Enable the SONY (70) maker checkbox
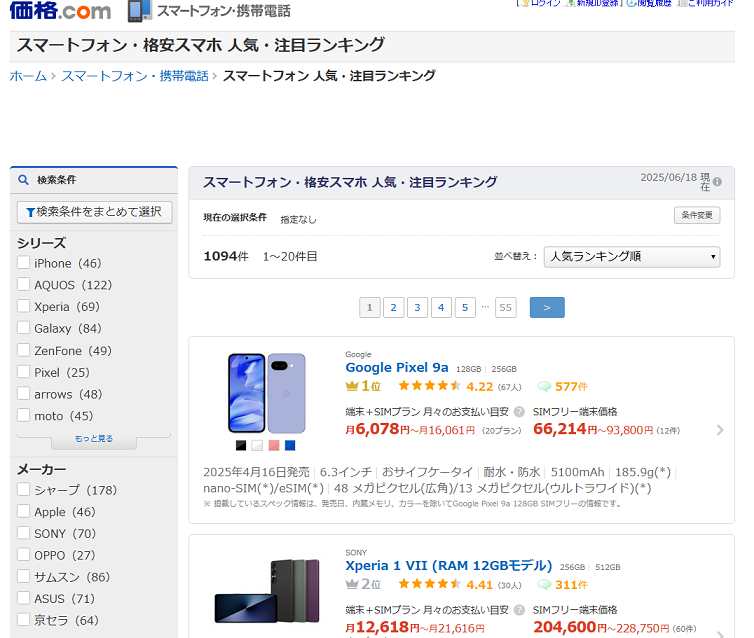The image size is (754, 638). [x=24, y=533]
